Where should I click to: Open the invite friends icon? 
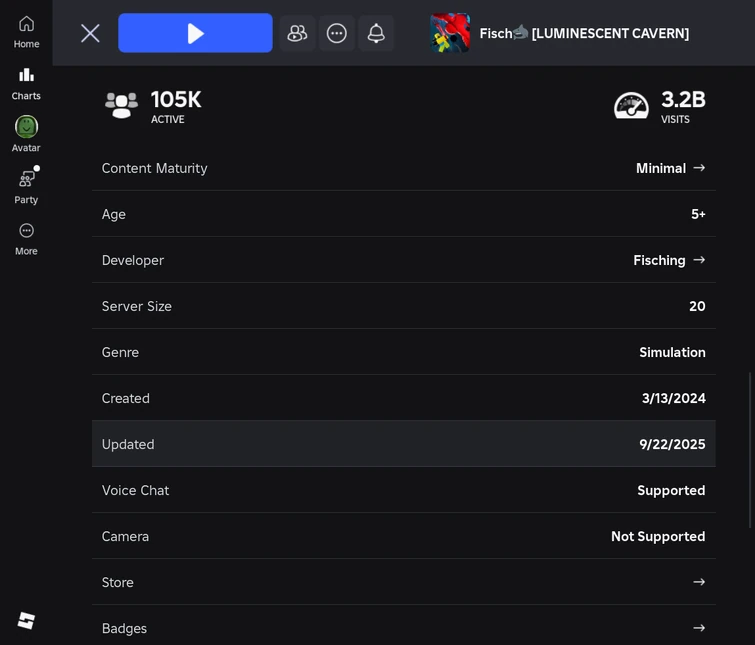pos(297,33)
